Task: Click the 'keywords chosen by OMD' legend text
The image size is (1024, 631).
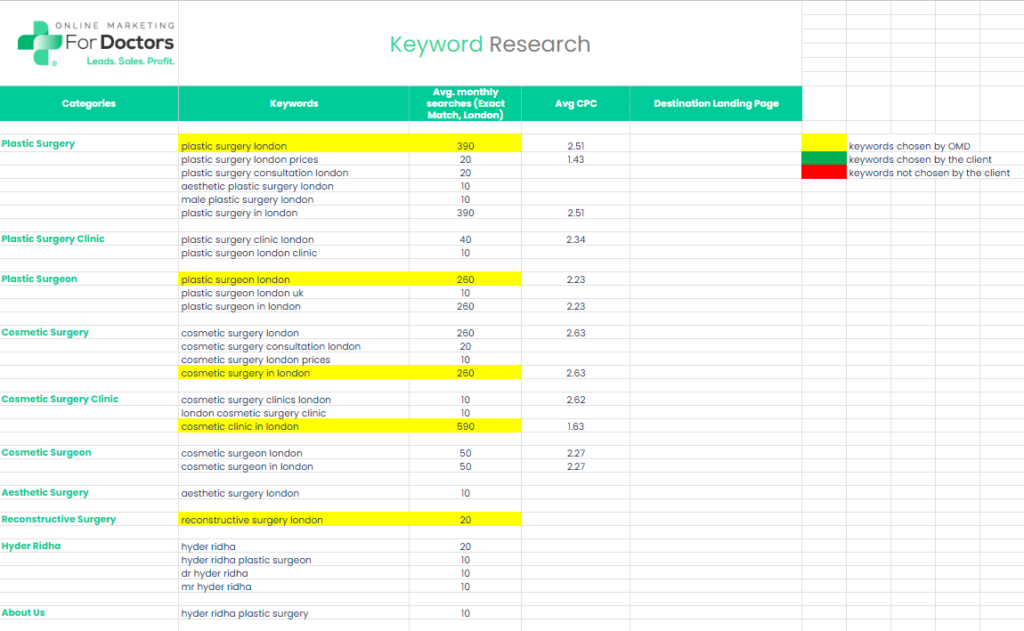Action: [x=909, y=146]
